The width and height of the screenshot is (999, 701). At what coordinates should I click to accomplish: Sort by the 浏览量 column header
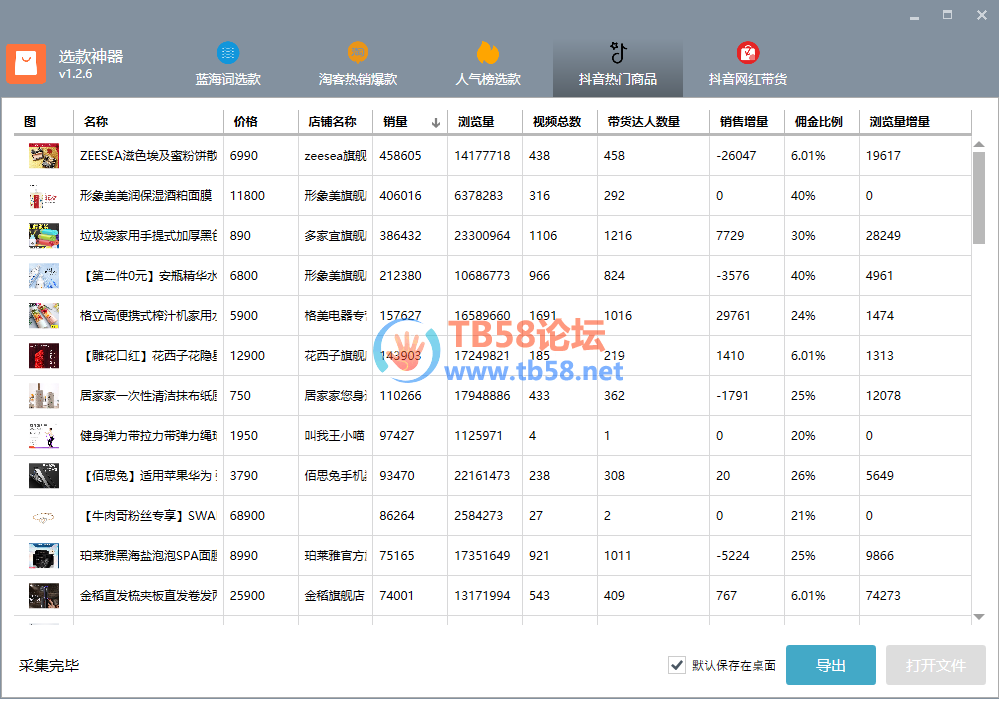coord(485,122)
